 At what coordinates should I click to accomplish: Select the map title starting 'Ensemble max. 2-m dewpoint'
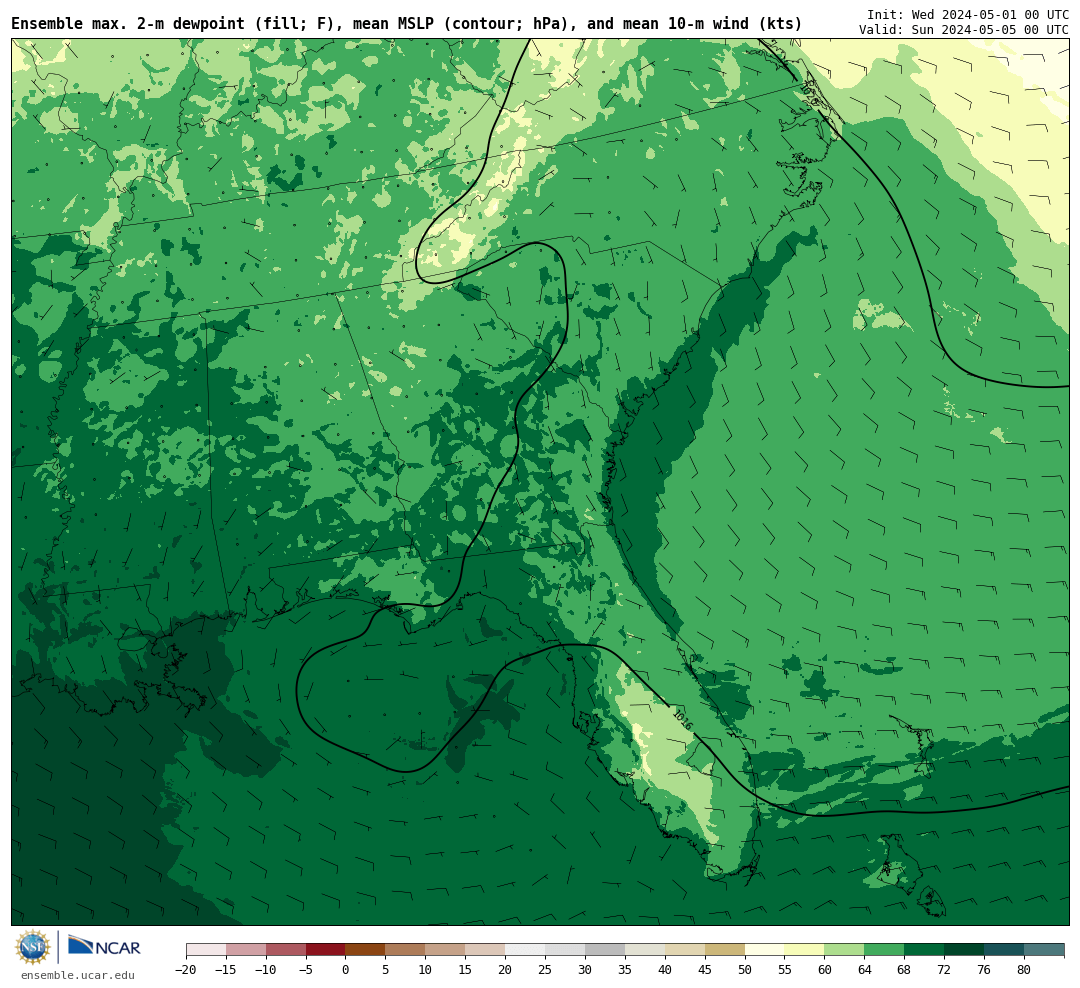pyautogui.click(x=406, y=24)
